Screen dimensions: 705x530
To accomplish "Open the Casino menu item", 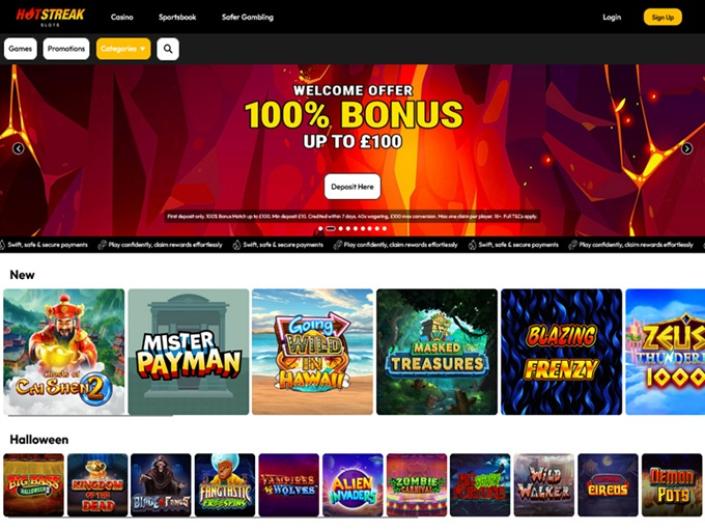I will [x=122, y=17].
